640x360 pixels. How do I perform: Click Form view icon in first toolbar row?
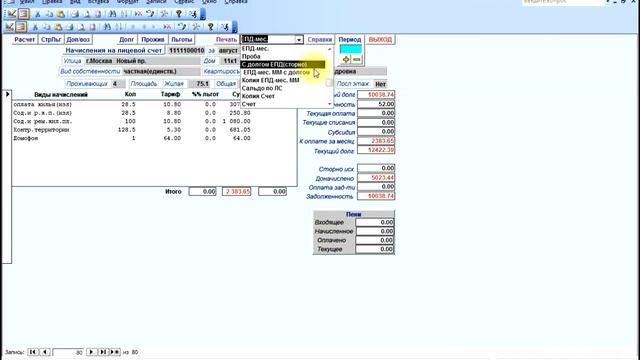point(24,14)
